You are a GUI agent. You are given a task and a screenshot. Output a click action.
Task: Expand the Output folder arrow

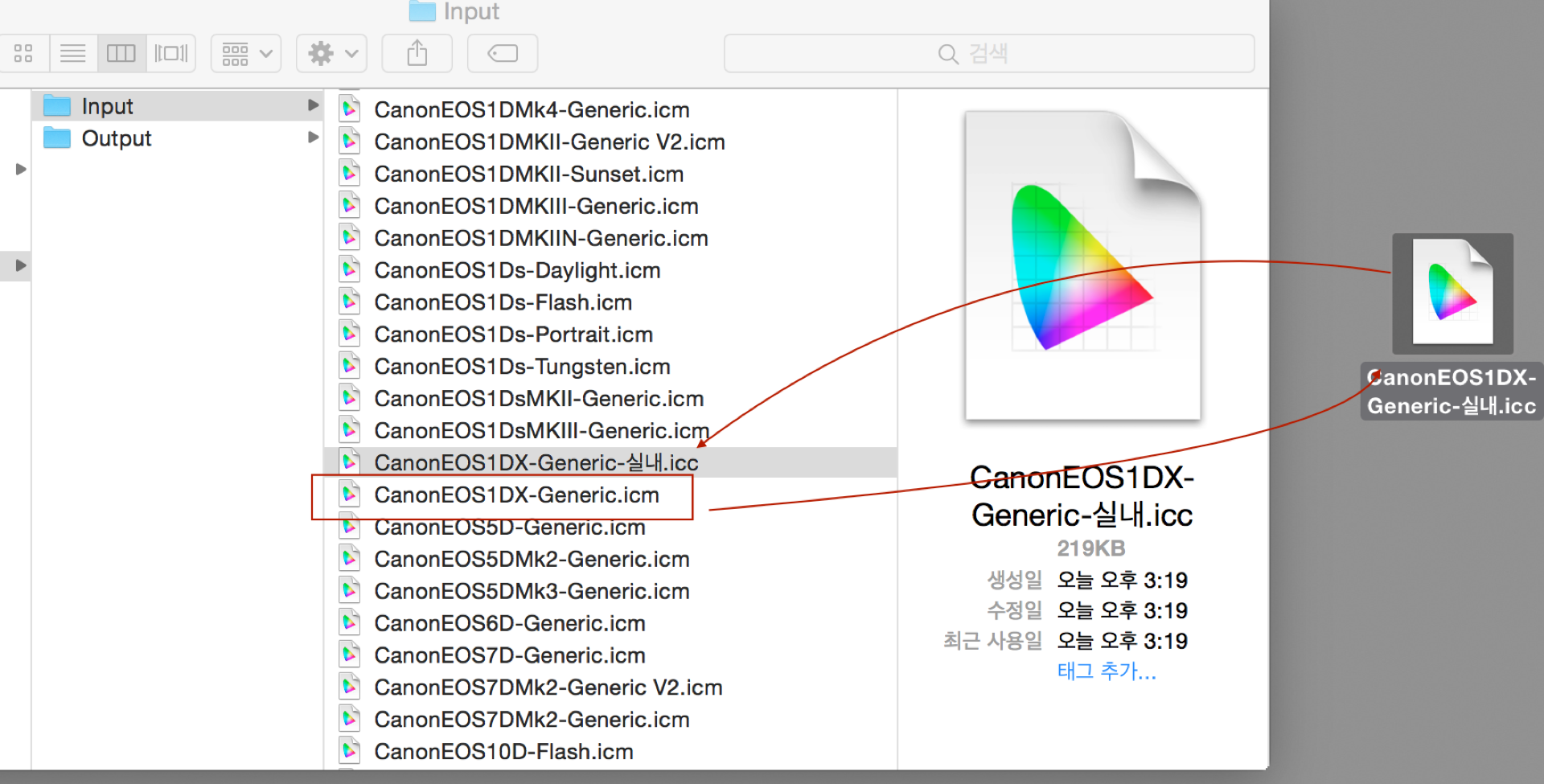pyautogui.click(x=313, y=138)
